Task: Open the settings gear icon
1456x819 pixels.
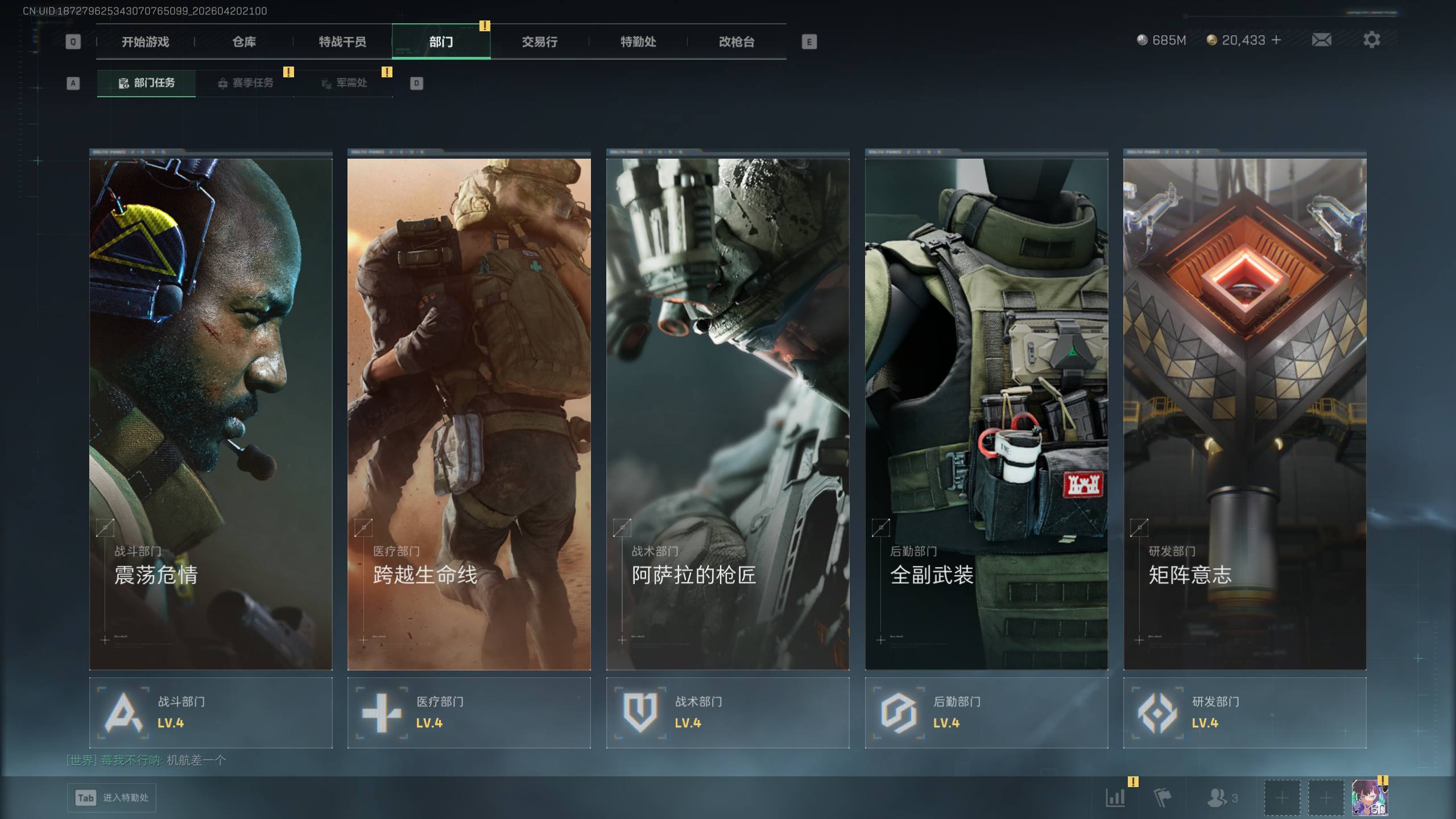Action: 1371,40
